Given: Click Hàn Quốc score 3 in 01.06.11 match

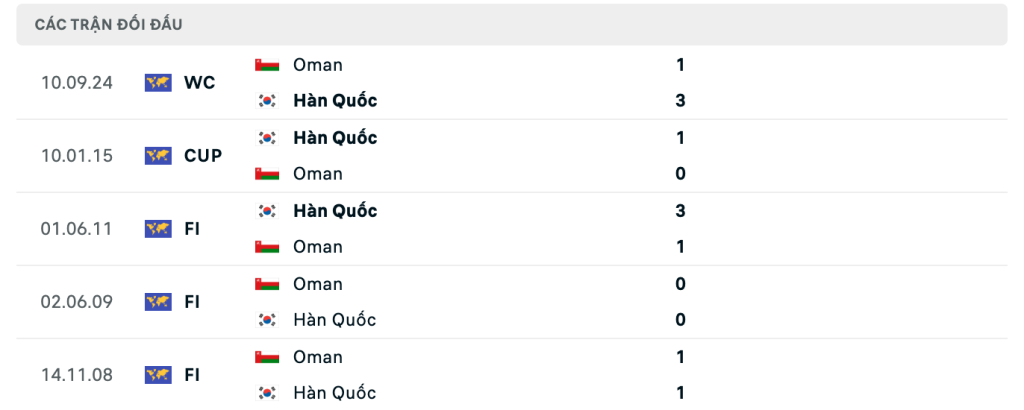Looking at the screenshot, I should [680, 211].
